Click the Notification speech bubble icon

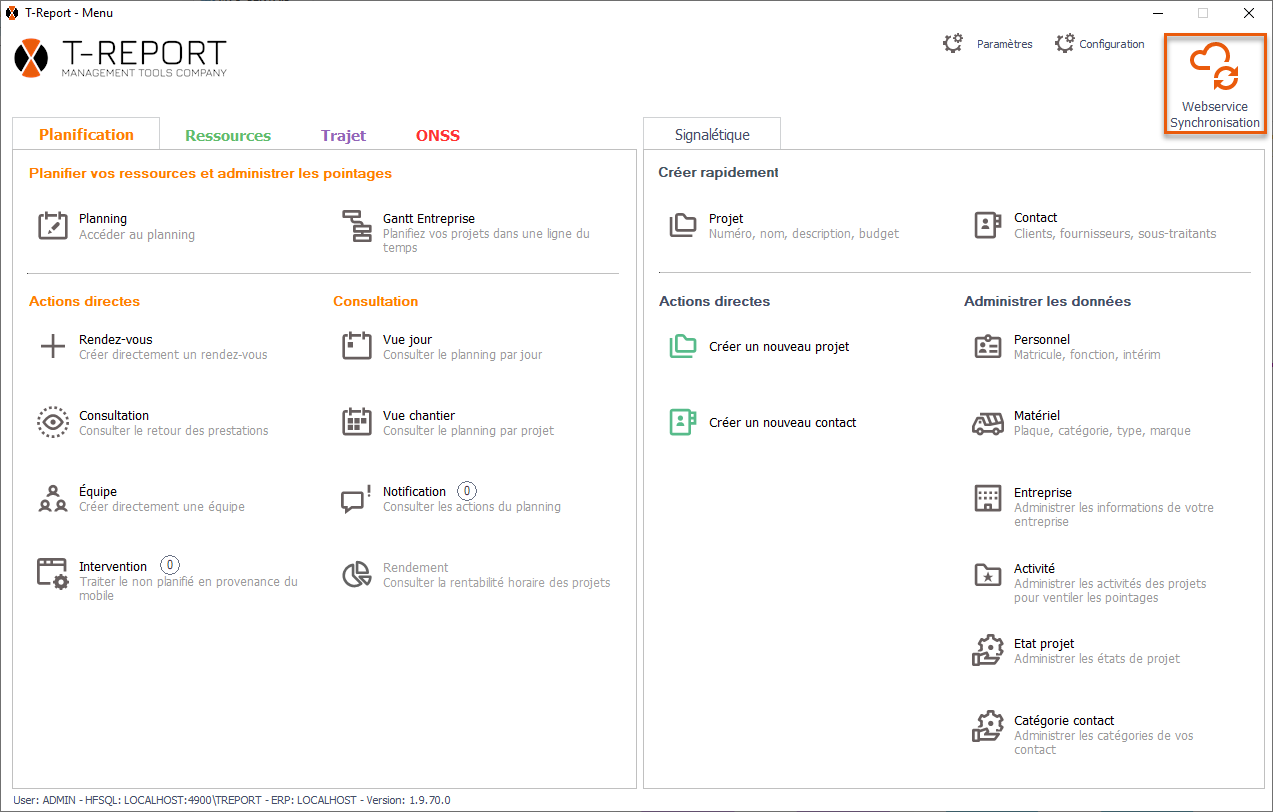click(x=356, y=498)
